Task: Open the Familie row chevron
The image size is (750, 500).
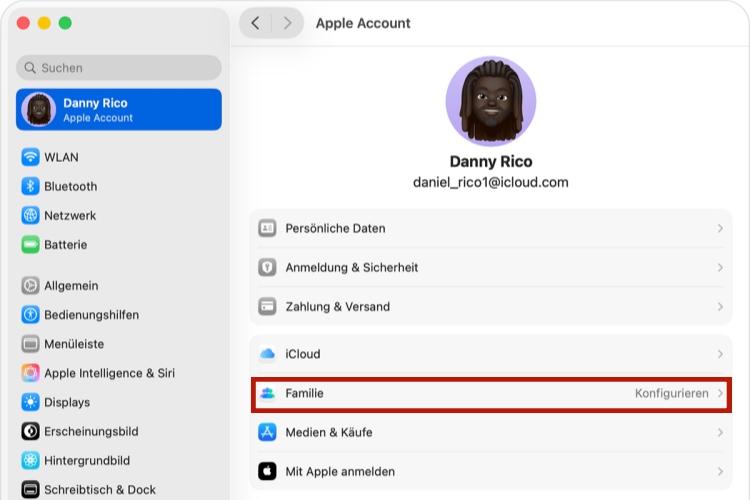Action: pyautogui.click(x=720, y=393)
